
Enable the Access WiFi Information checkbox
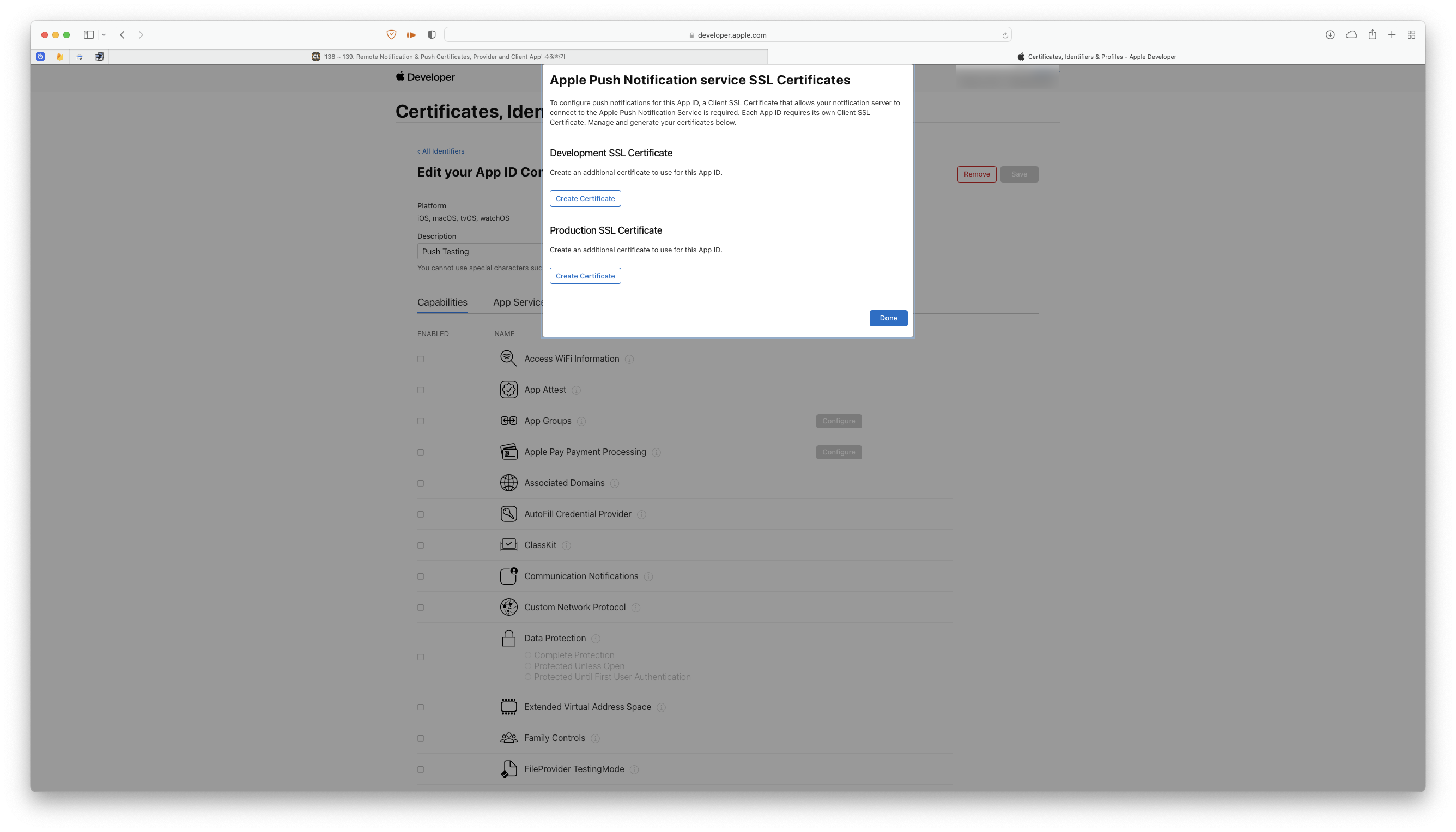(421, 360)
